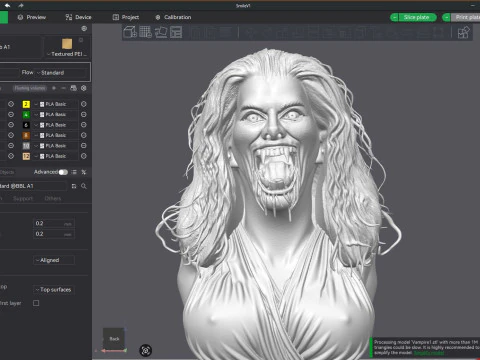Expand the Print plate options arrow
The height and width of the screenshot is (360, 480).
[x=446, y=17]
